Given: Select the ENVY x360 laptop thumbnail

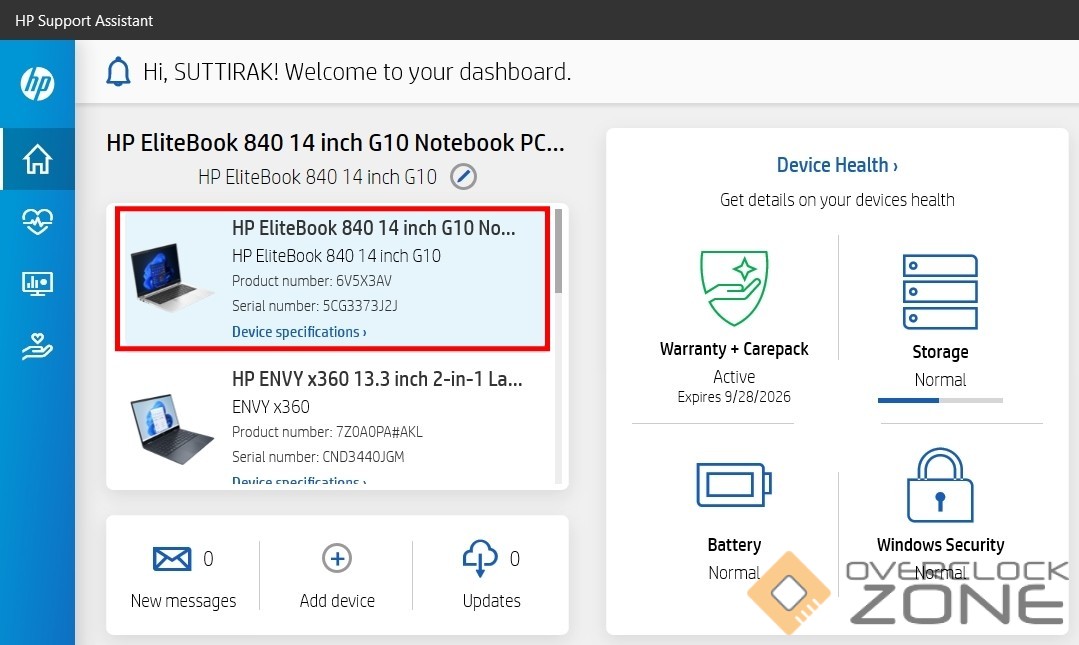Looking at the screenshot, I should click(172, 428).
